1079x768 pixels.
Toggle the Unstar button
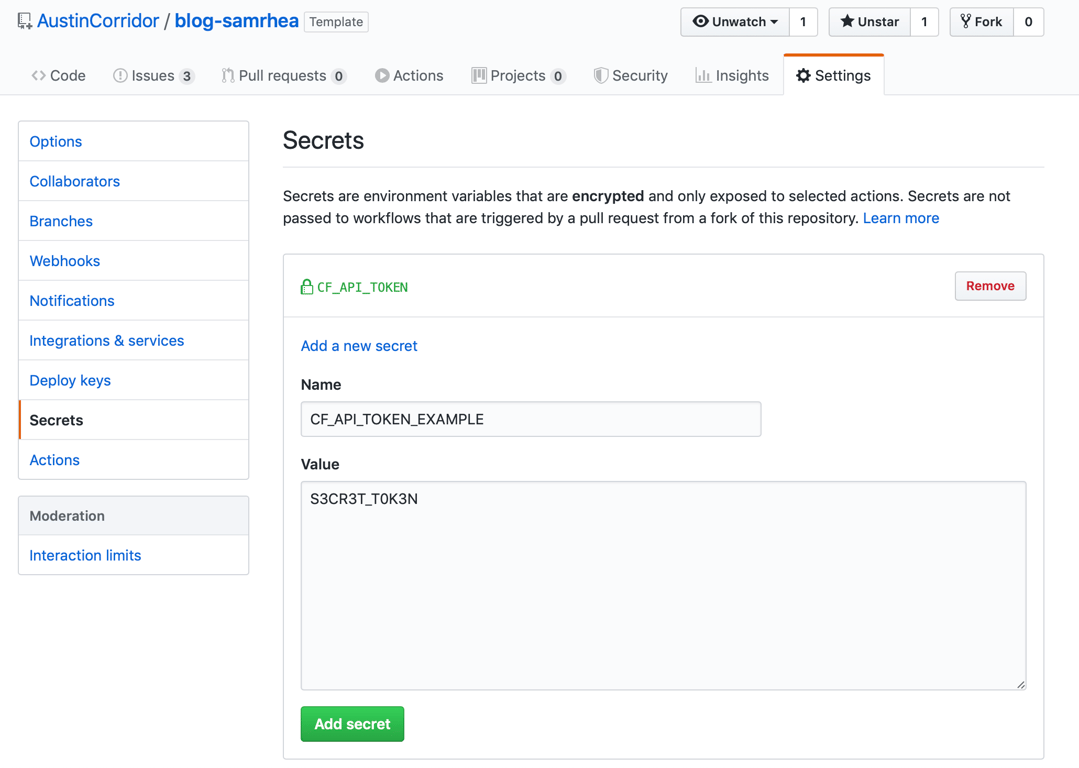click(870, 21)
